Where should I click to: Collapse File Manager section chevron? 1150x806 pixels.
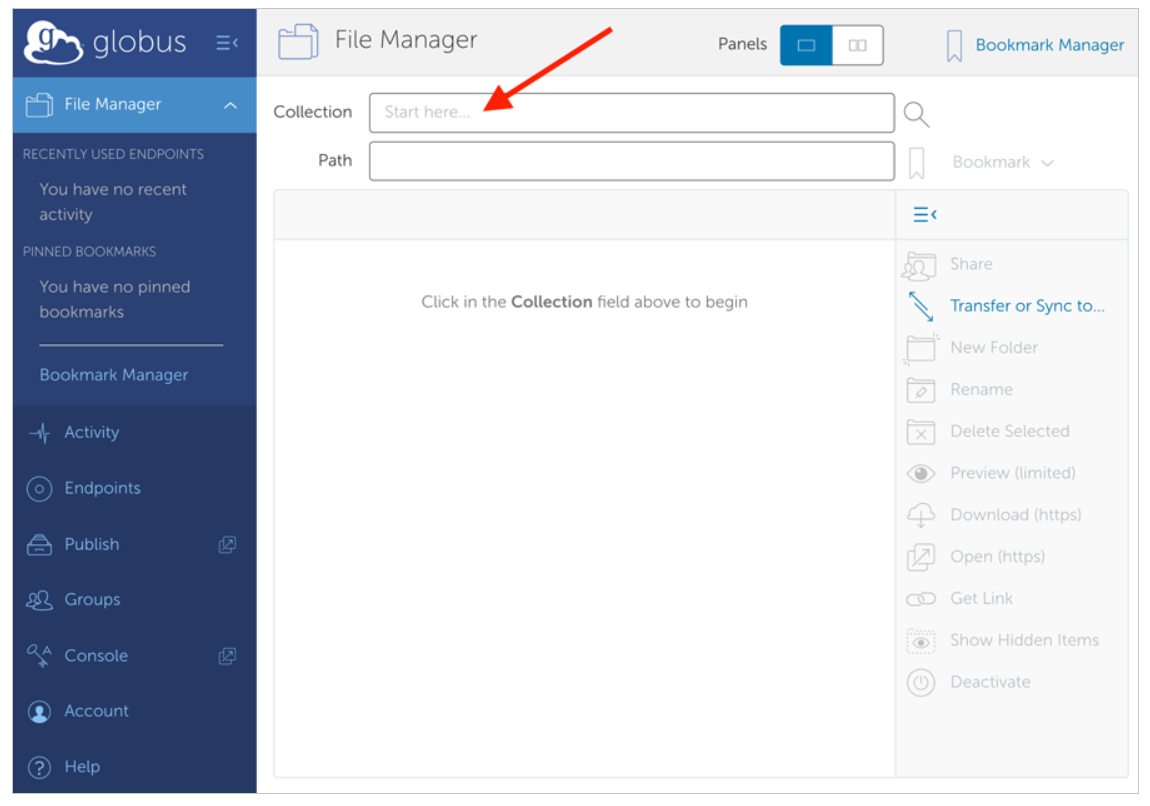tap(230, 106)
